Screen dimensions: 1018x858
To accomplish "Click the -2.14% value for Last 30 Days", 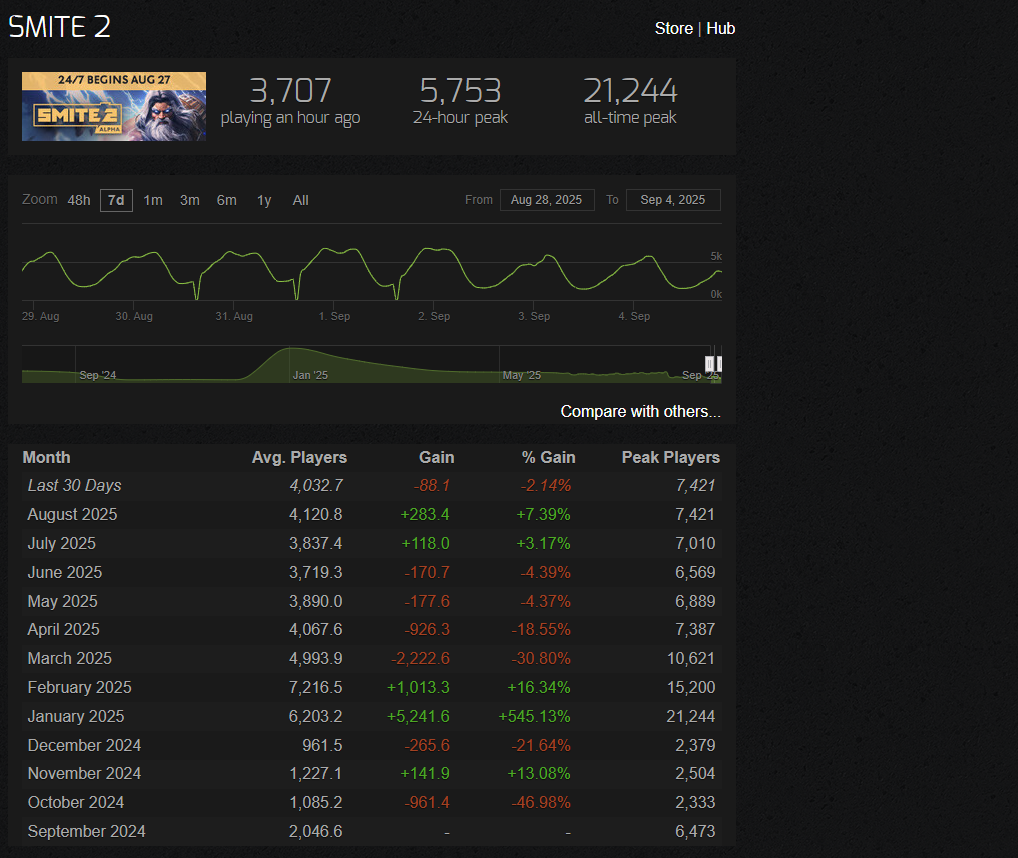I will (x=545, y=485).
